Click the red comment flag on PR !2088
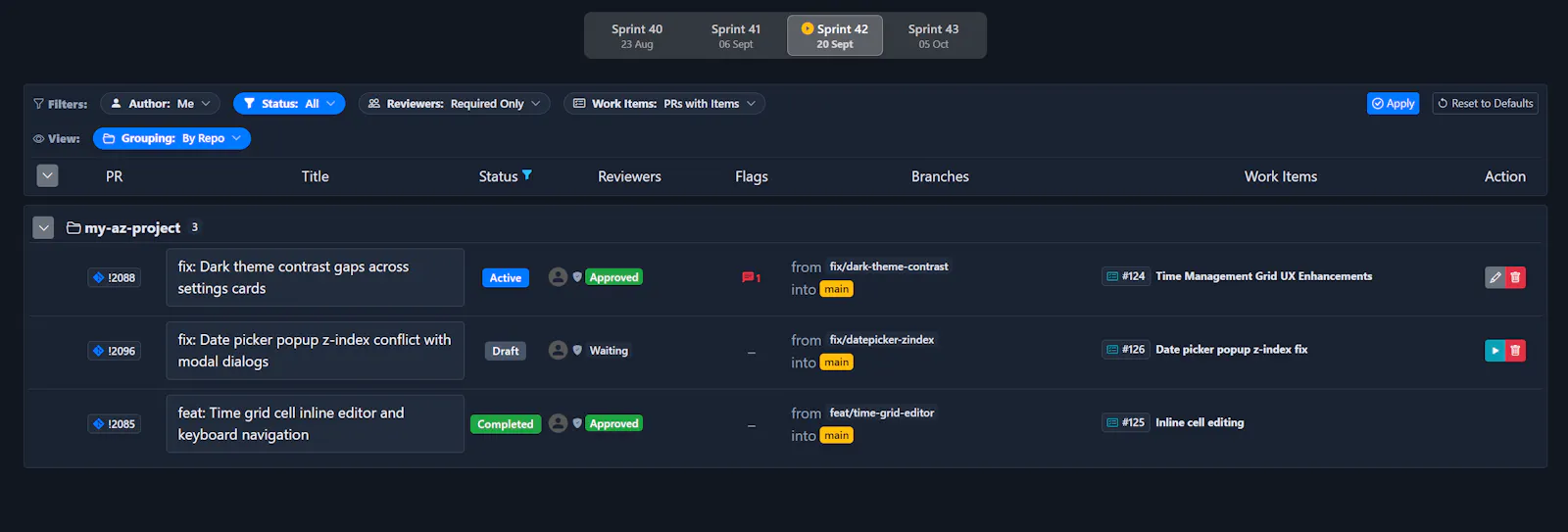Viewport: 1568px width, 532px height. point(751,277)
